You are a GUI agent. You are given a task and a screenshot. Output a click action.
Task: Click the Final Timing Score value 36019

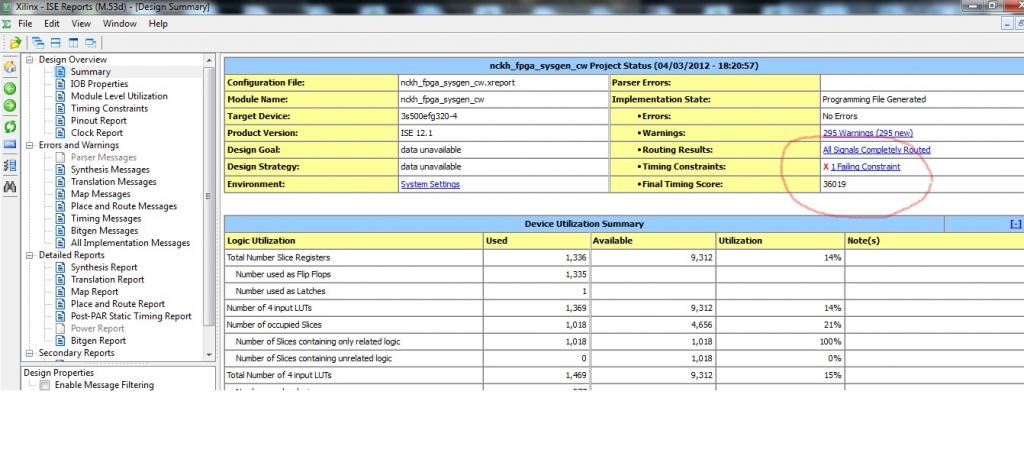click(x=835, y=184)
